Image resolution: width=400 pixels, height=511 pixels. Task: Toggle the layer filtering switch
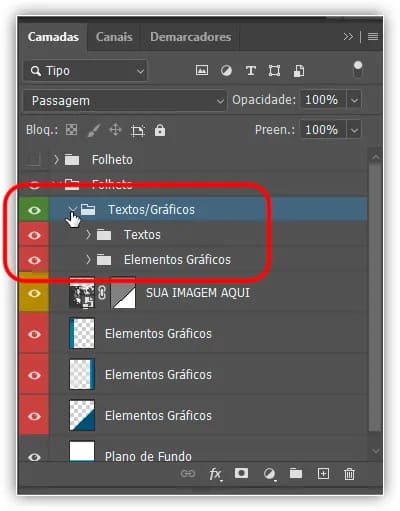click(358, 69)
